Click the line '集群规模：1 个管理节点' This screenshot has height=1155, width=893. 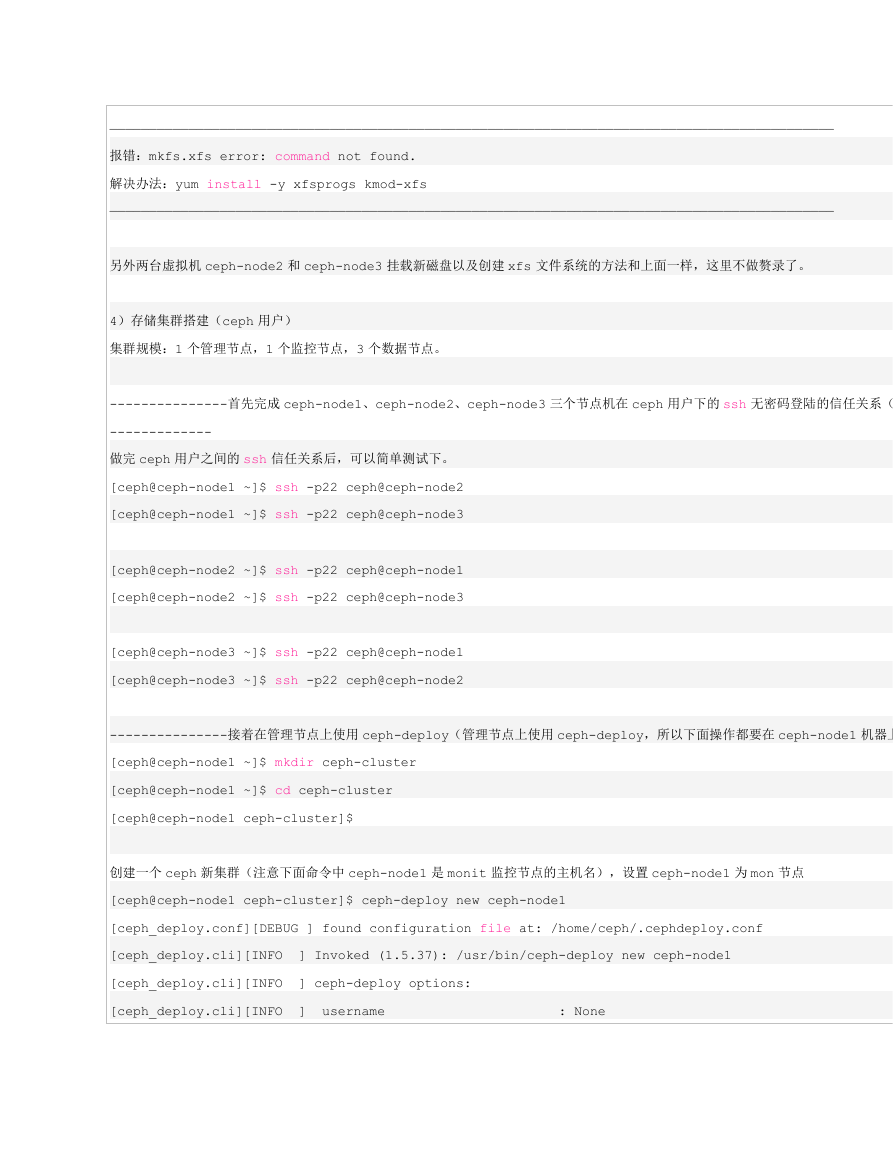(276, 348)
